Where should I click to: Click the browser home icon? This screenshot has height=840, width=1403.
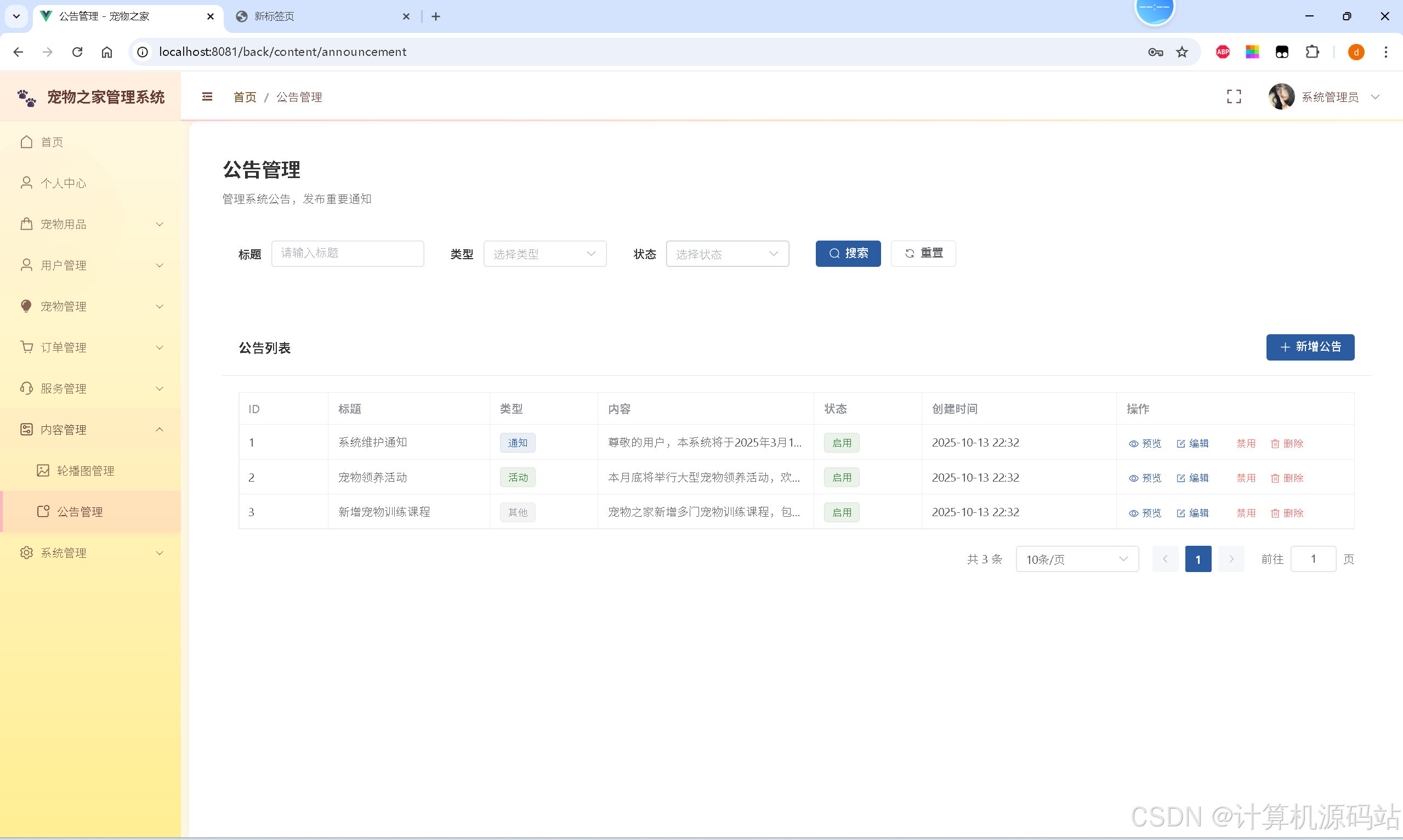click(107, 52)
